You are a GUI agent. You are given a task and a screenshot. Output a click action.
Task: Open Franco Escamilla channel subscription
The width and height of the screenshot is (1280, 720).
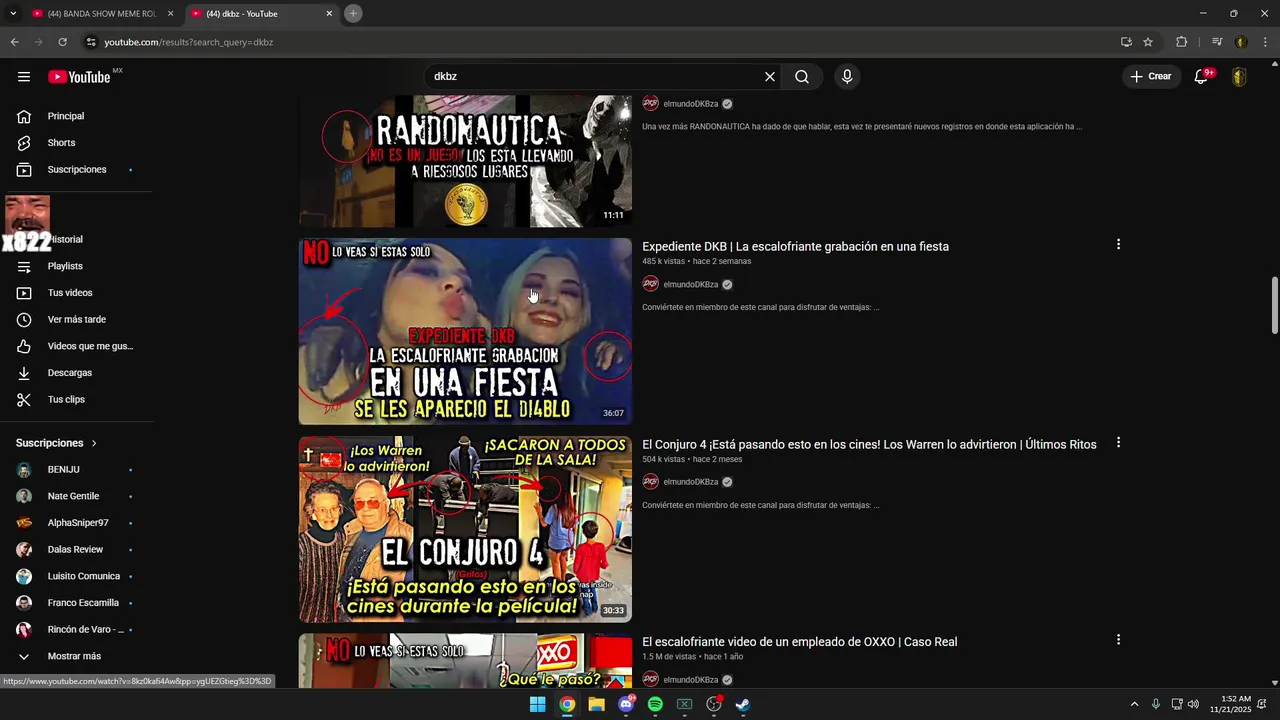coord(76,603)
